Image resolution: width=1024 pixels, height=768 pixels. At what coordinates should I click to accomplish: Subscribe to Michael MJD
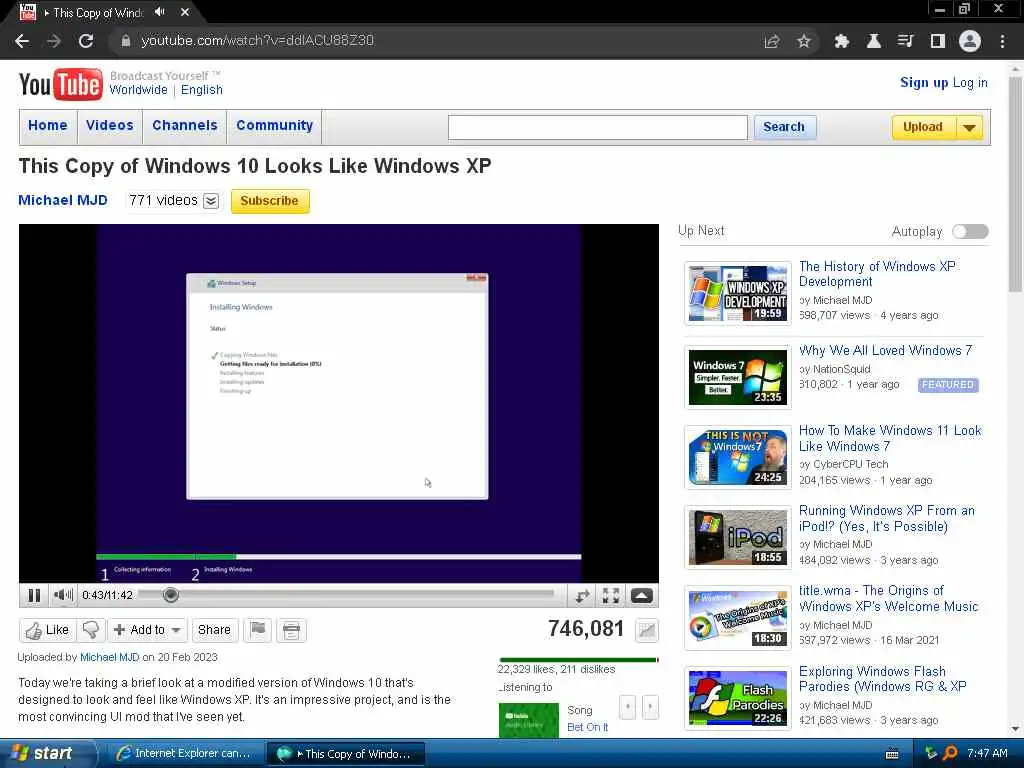tap(270, 200)
